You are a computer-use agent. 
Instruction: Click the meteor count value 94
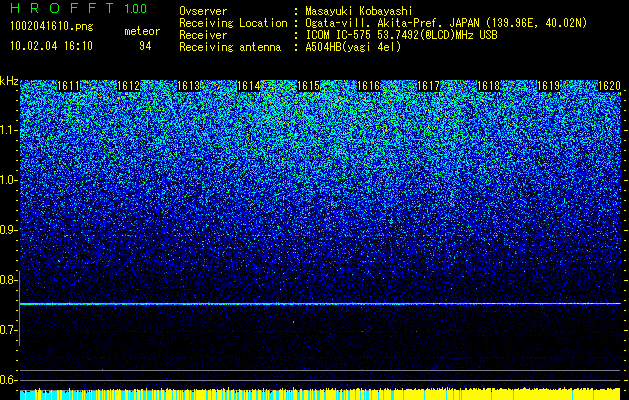point(145,47)
